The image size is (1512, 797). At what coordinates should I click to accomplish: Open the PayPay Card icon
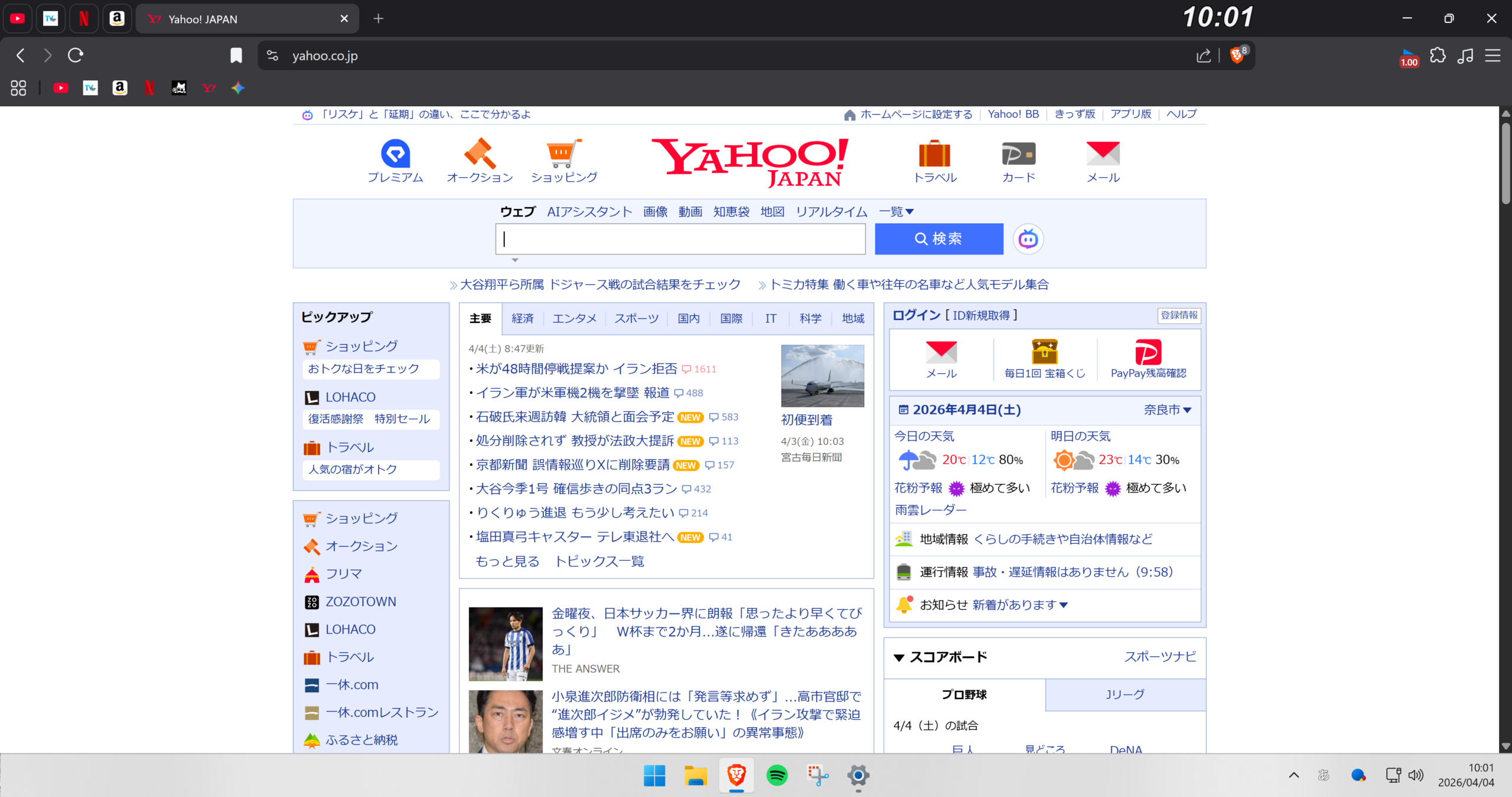click(1018, 154)
